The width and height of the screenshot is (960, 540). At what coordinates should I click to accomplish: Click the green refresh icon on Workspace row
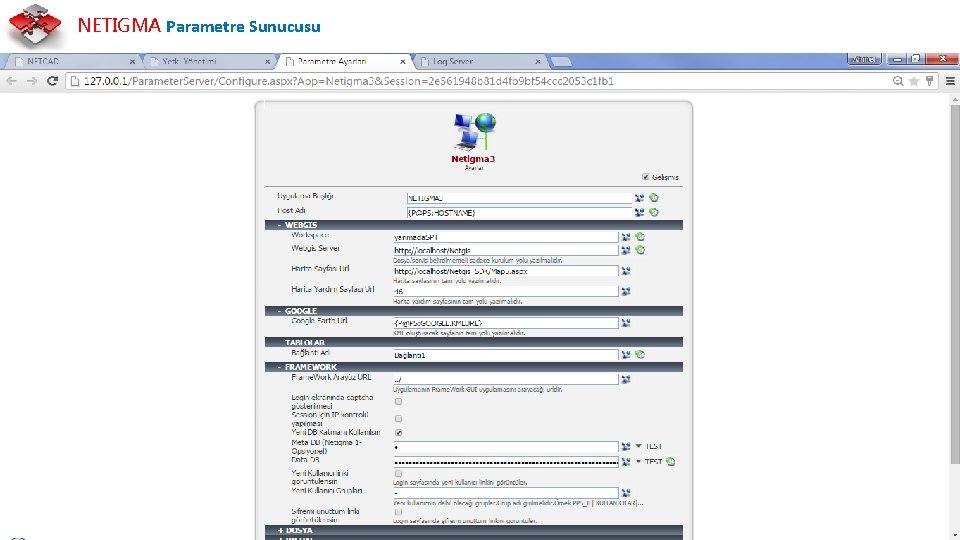click(x=640, y=236)
